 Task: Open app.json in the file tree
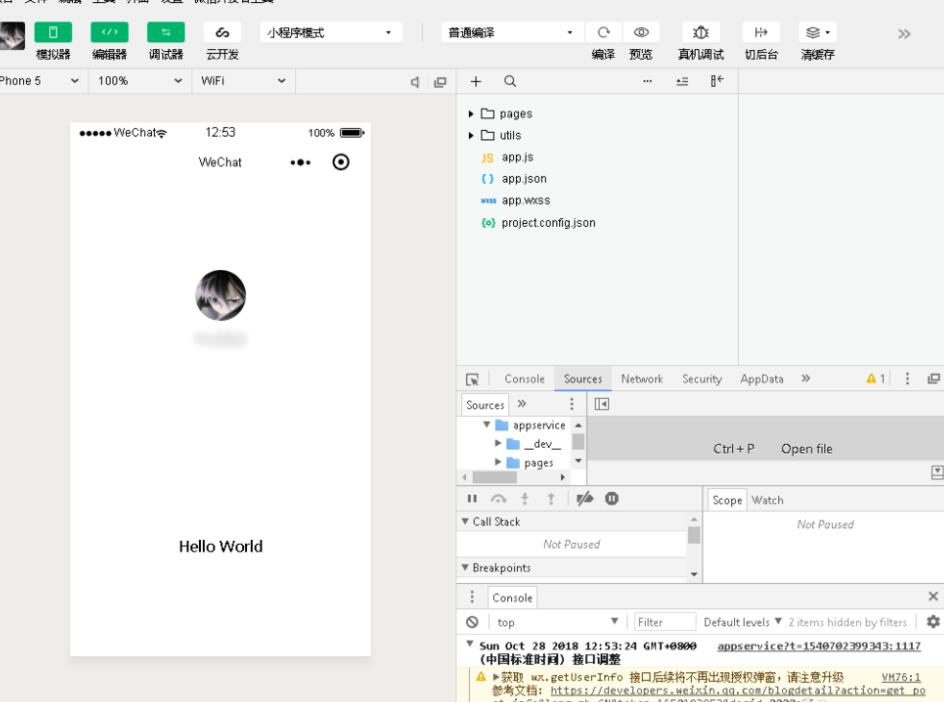pos(523,179)
